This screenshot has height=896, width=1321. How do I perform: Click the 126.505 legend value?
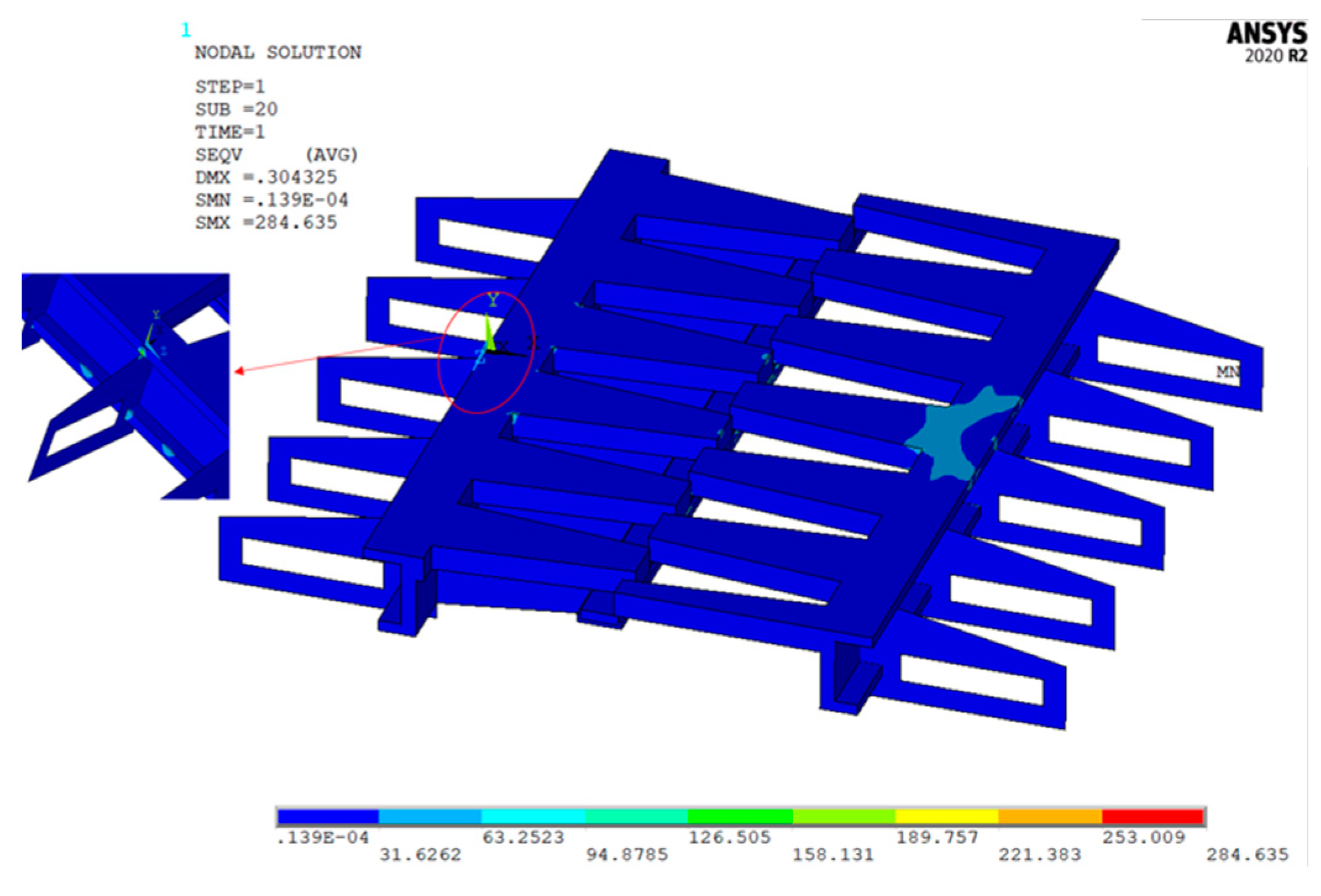pos(729,837)
